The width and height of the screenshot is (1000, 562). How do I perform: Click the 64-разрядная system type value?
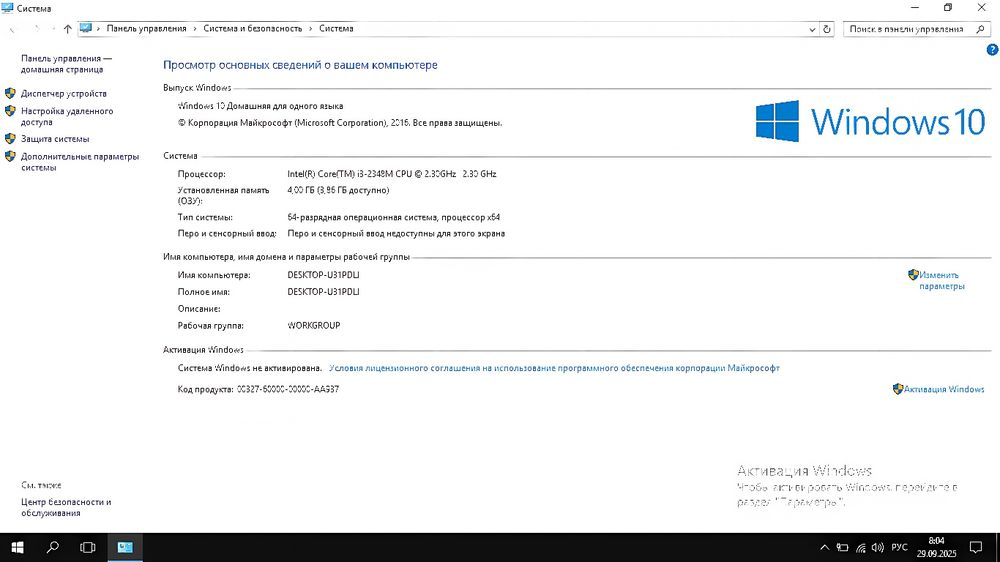[393, 217]
